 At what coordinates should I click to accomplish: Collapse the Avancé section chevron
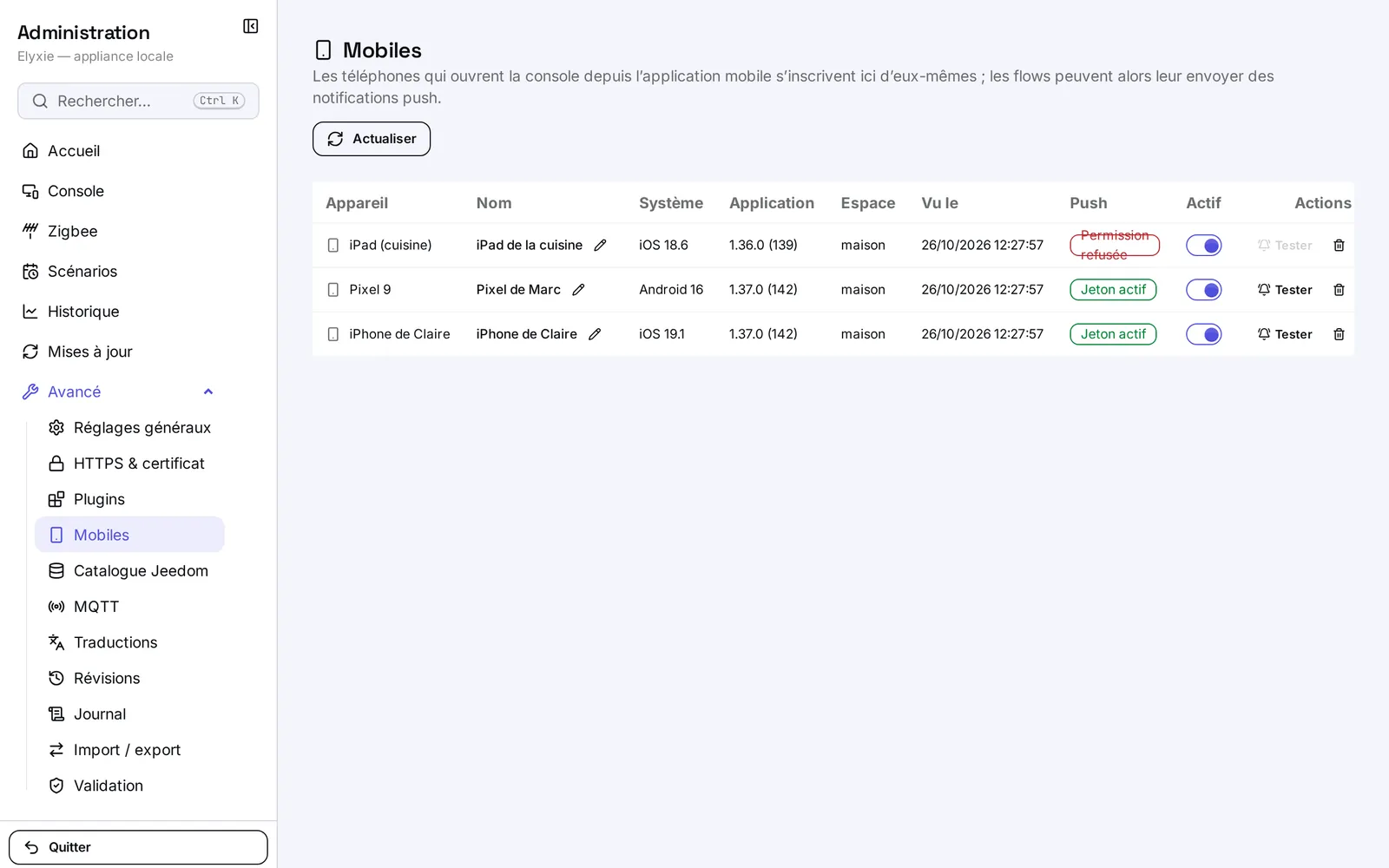point(208,392)
